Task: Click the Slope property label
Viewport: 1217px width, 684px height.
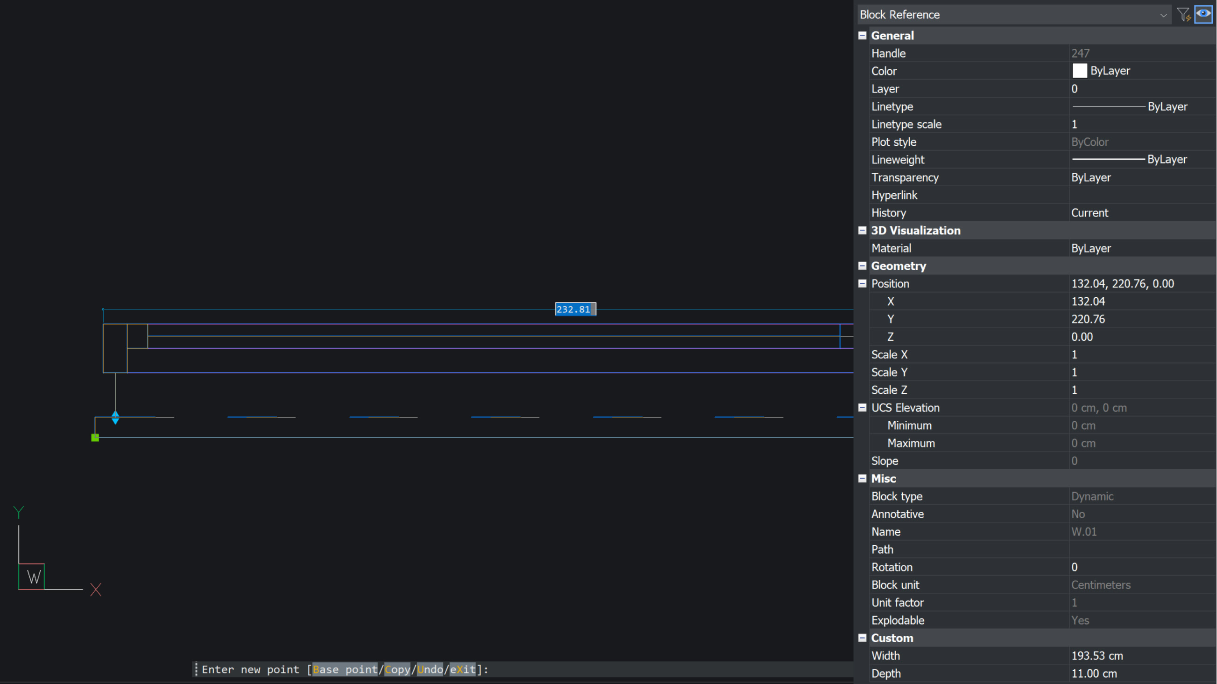Action: pos(885,461)
